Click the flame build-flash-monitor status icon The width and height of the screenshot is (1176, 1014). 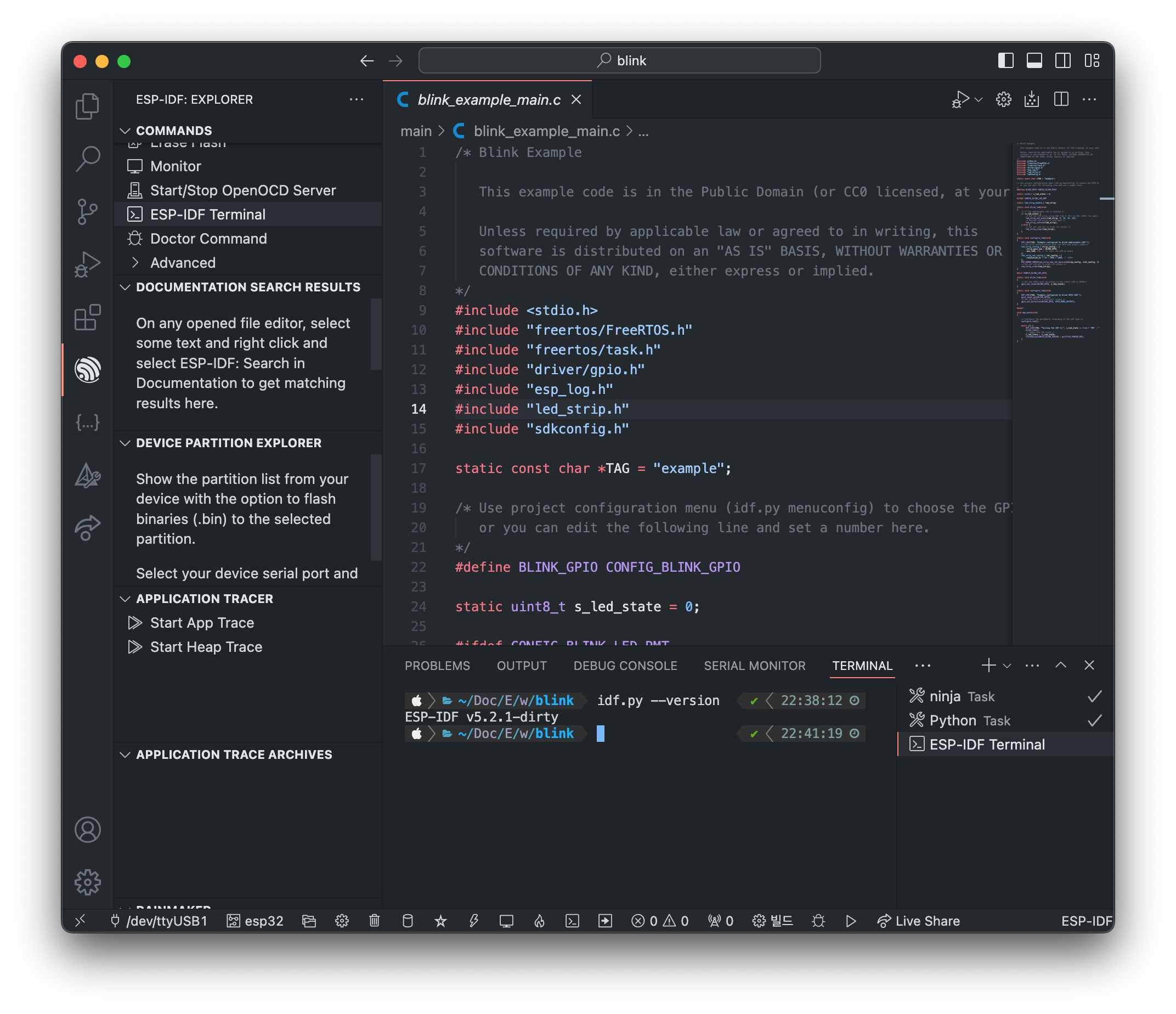pos(539,921)
